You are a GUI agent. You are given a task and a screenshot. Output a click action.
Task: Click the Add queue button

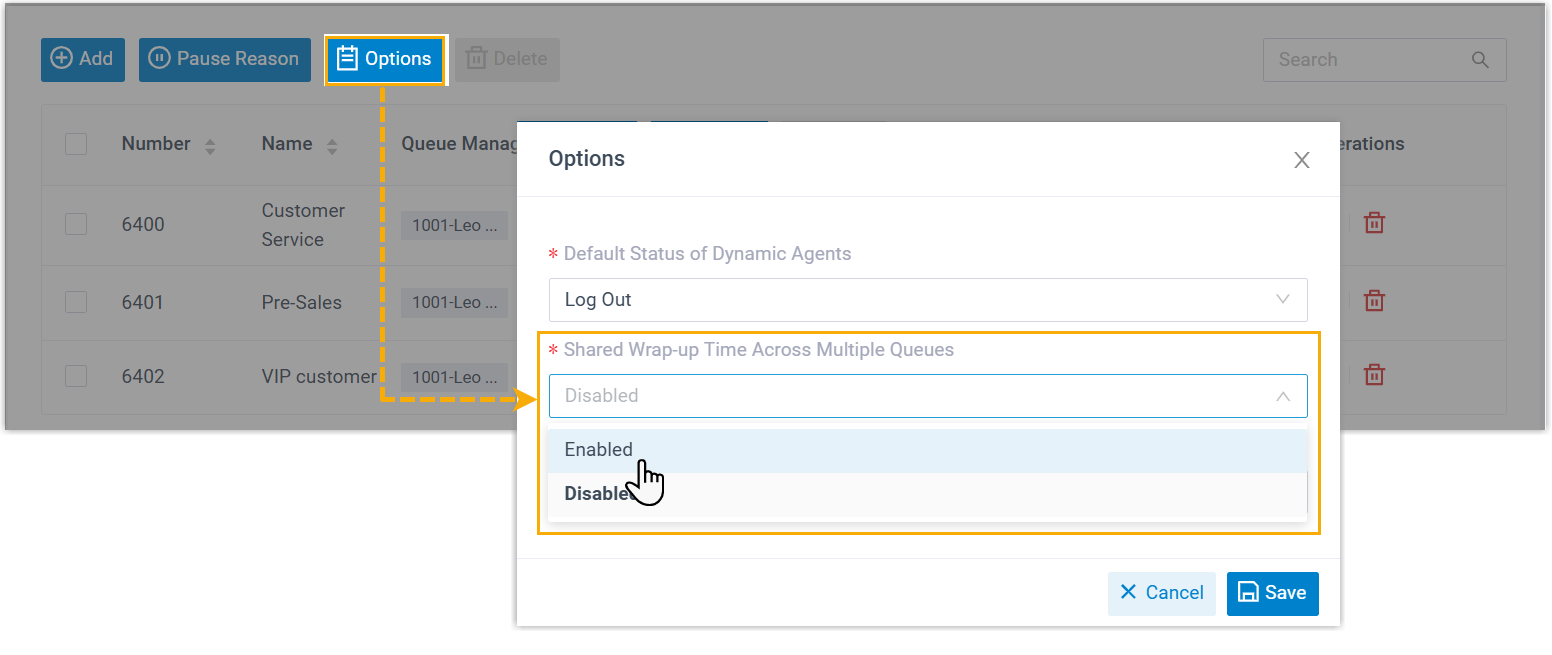tap(83, 59)
